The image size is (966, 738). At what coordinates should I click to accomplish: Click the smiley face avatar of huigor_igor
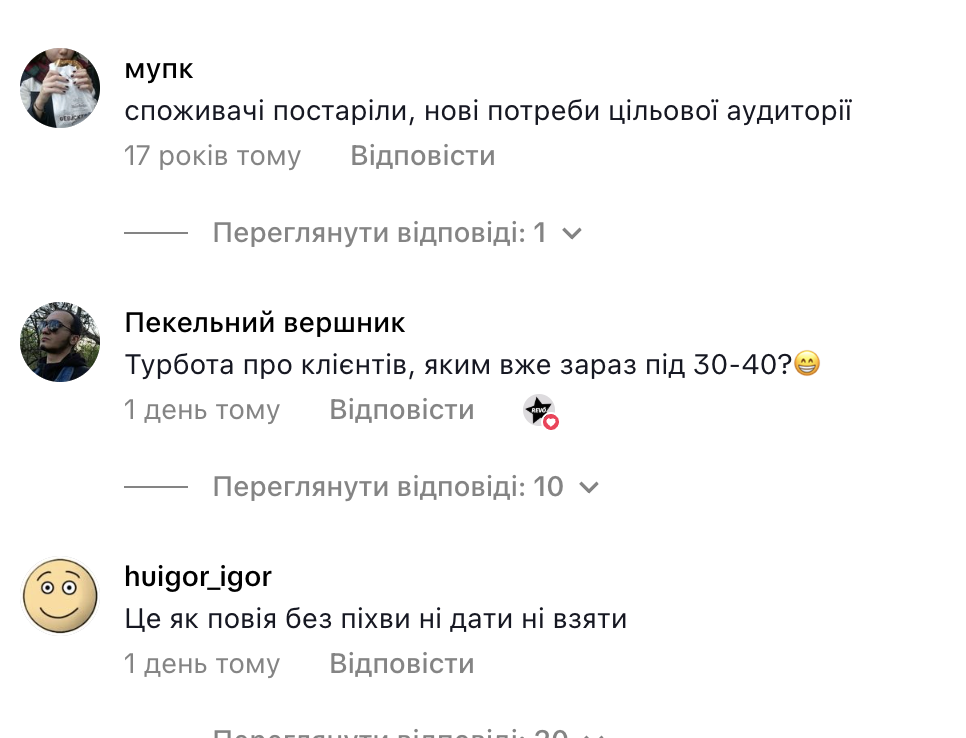(60, 596)
